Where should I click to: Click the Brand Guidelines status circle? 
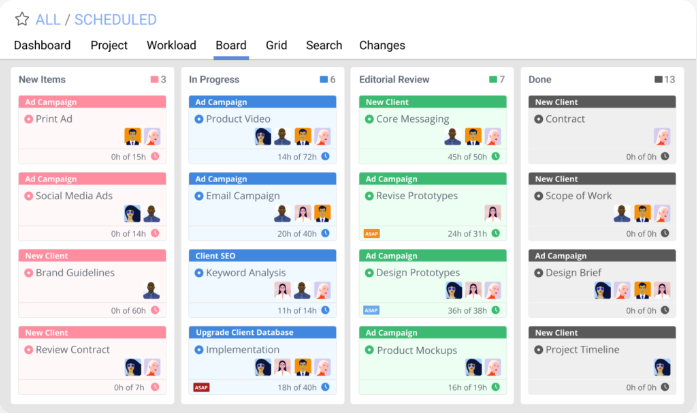(x=28, y=273)
